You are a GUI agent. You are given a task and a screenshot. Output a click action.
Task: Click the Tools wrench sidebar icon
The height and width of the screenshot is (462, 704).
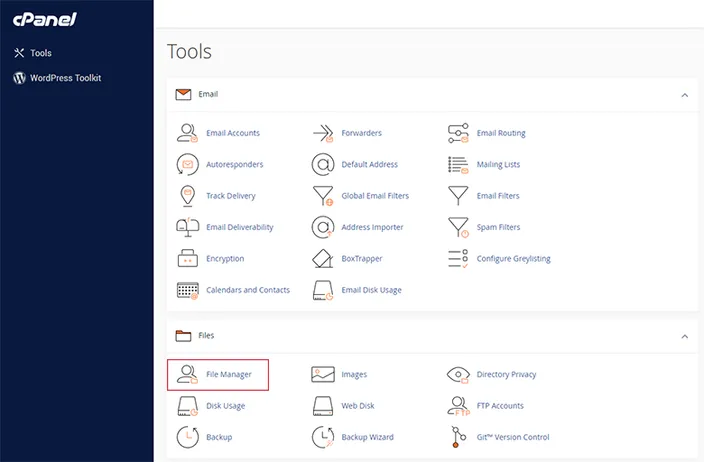19,53
